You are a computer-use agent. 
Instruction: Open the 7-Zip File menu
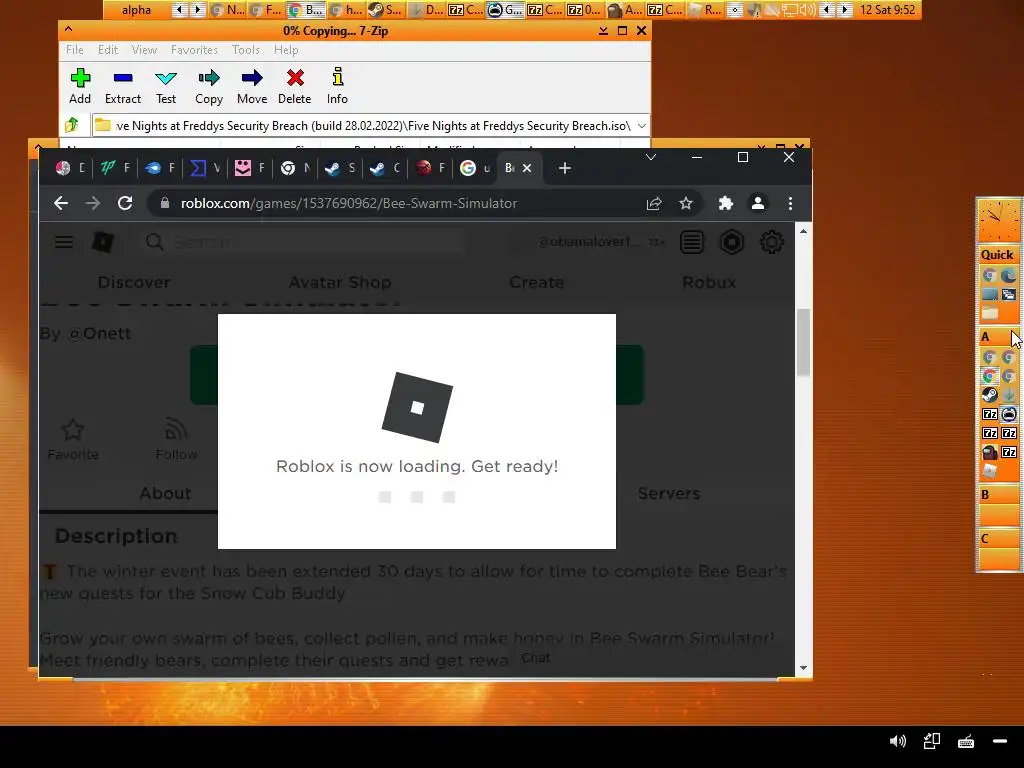(x=74, y=50)
